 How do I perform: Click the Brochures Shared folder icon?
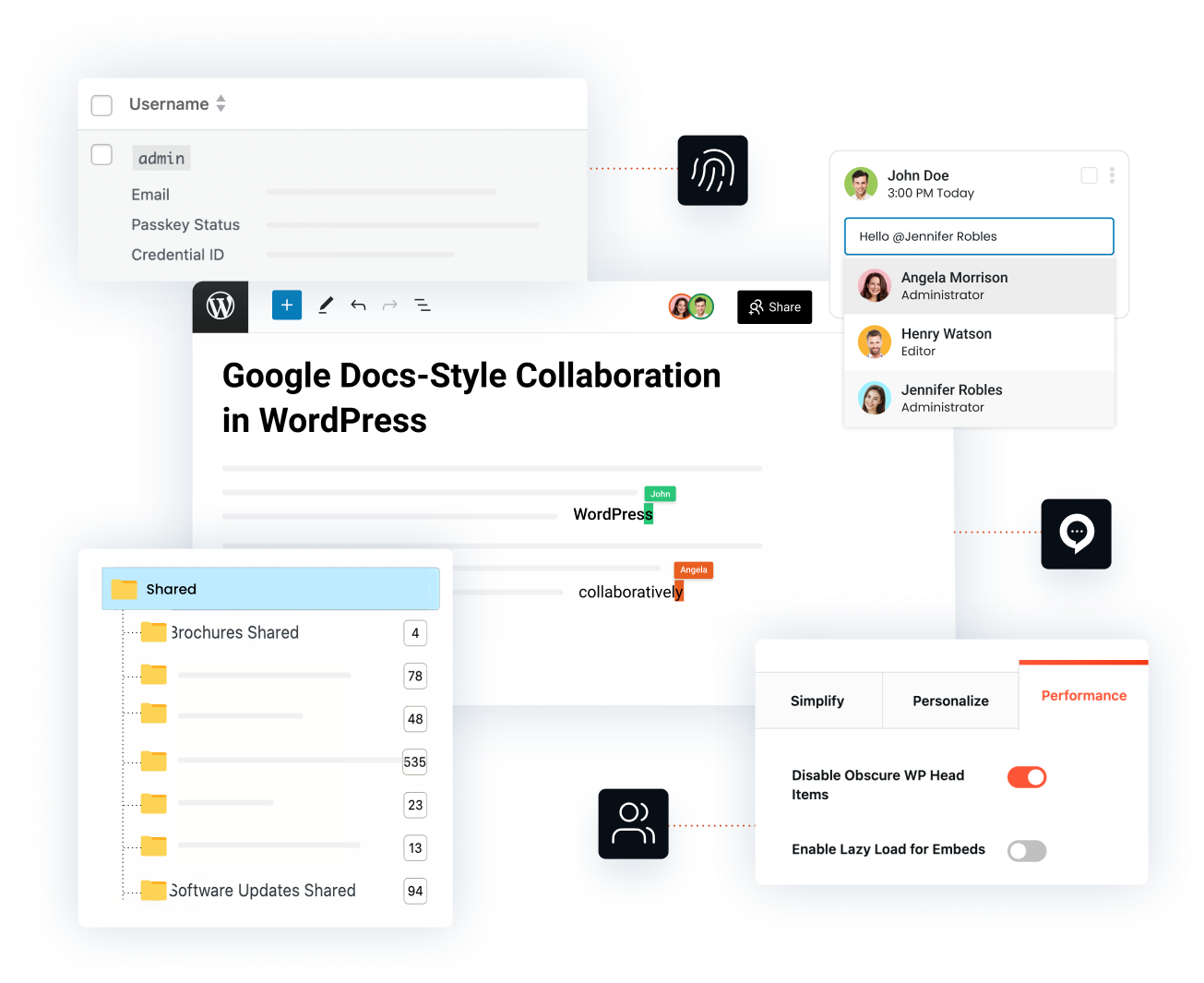(153, 632)
